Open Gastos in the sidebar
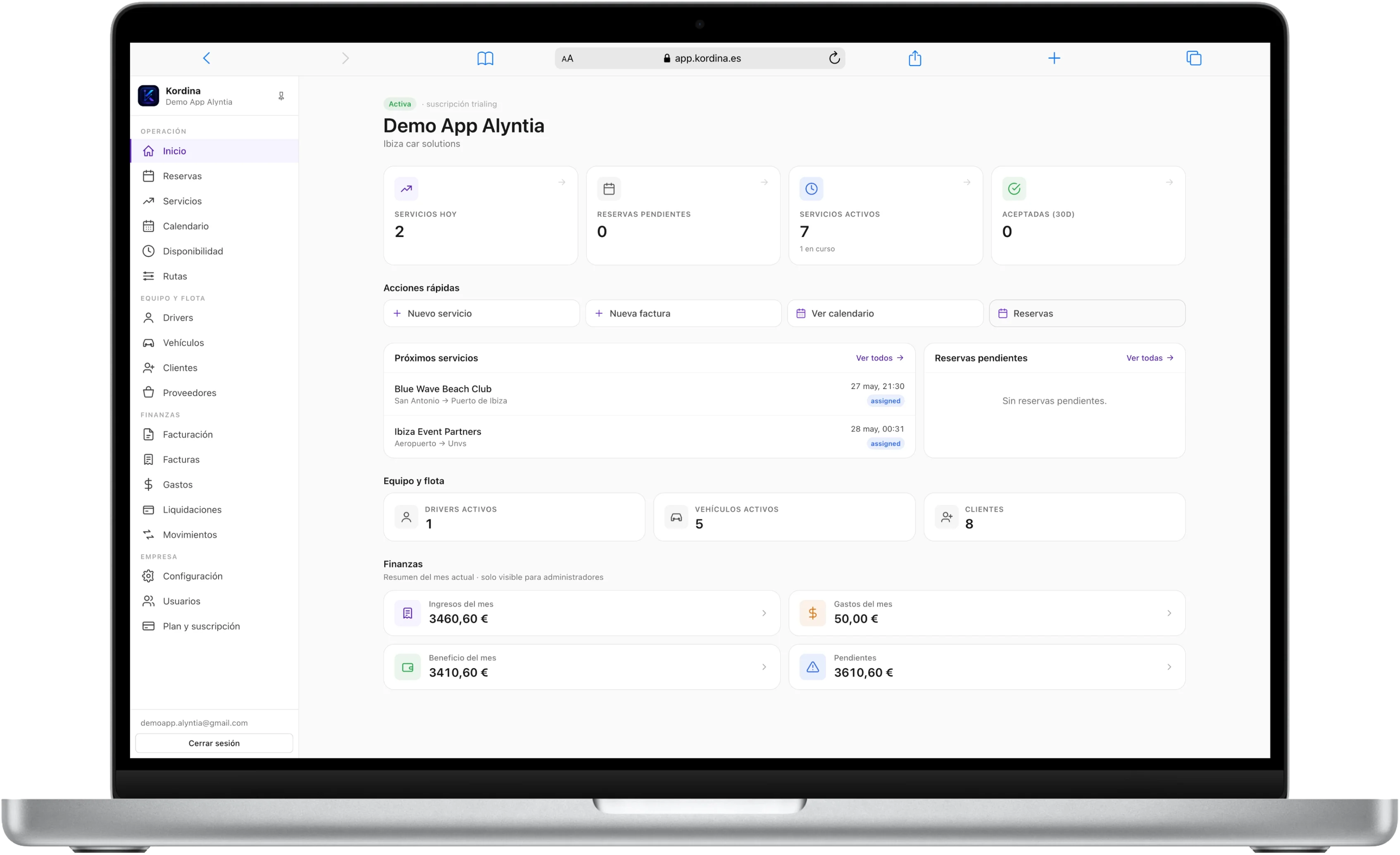This screenshot has width=1400, height=855. 214,484
